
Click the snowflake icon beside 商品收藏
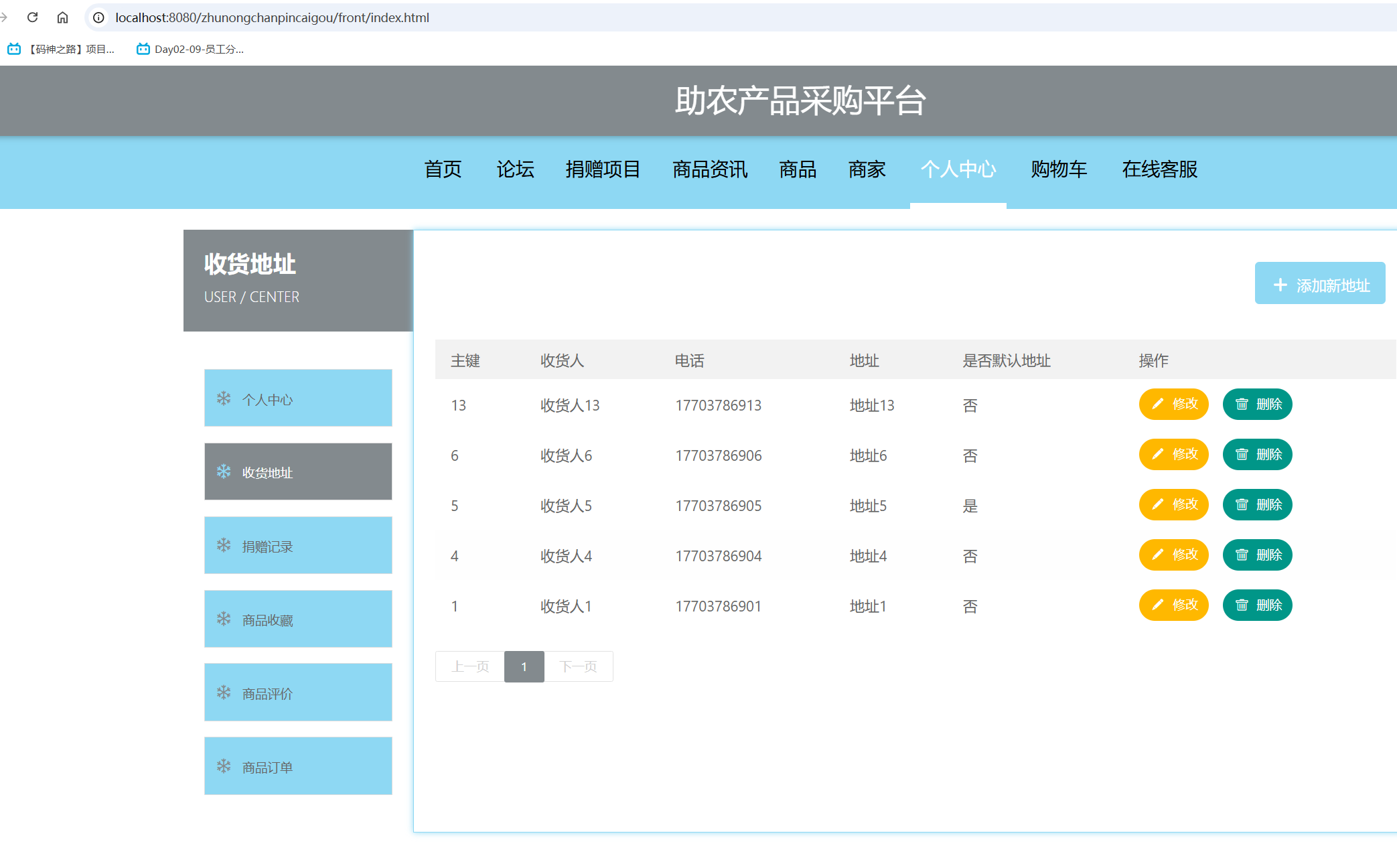tap(224, 619)
